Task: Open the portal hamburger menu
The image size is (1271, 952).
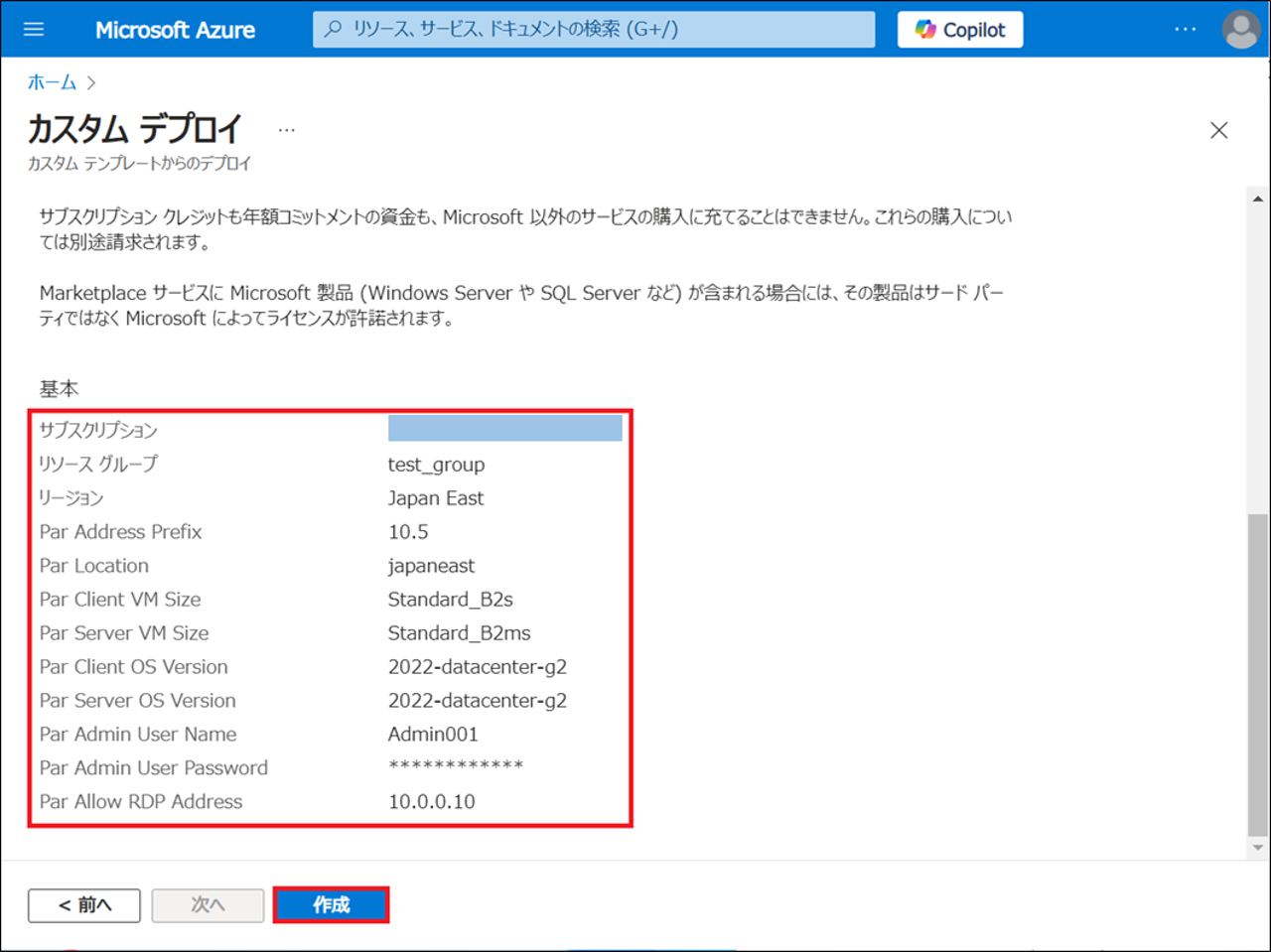Action: [x=34, y=30]
